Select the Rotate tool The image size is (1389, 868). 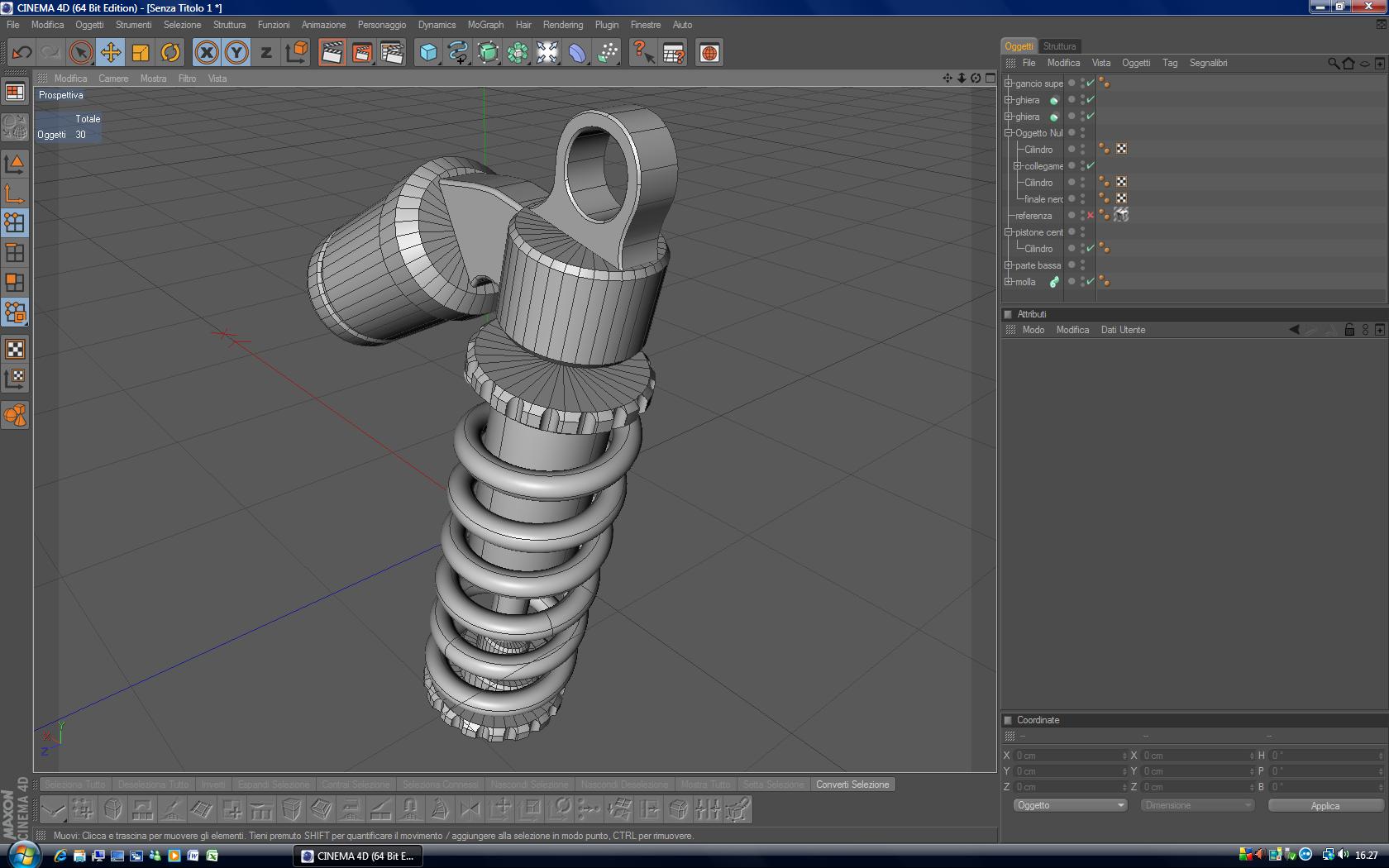point(170,53)
